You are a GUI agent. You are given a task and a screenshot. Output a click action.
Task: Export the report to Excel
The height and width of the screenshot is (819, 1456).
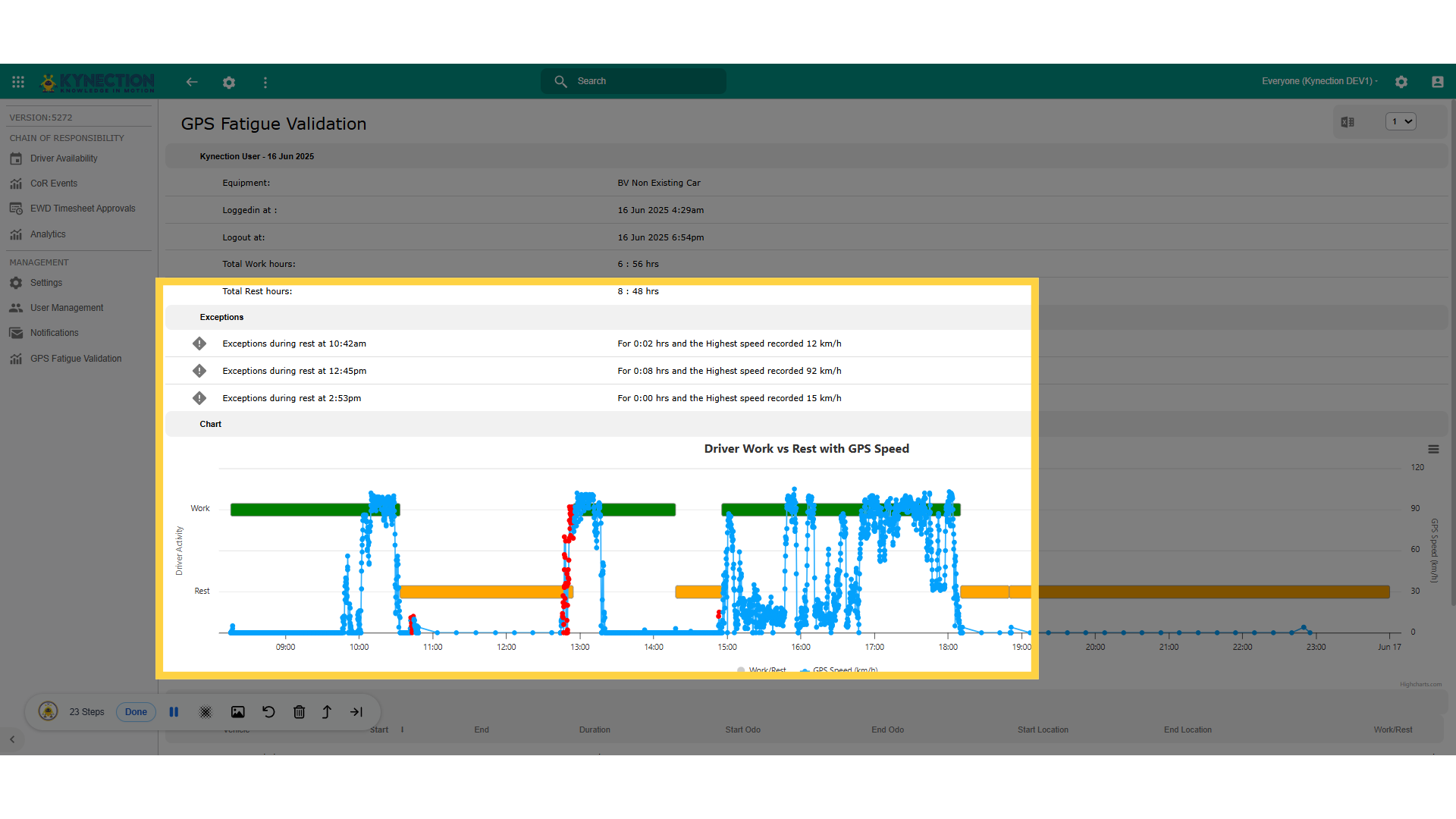tap(1348, 122)
